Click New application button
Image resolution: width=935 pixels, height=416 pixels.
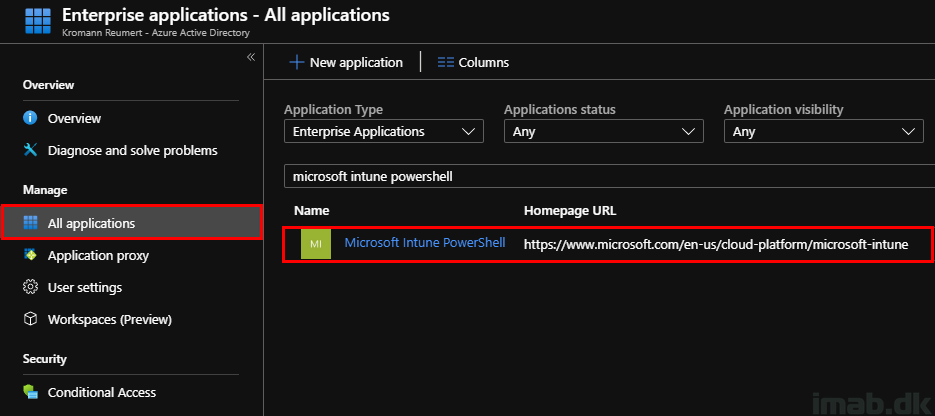346,62
